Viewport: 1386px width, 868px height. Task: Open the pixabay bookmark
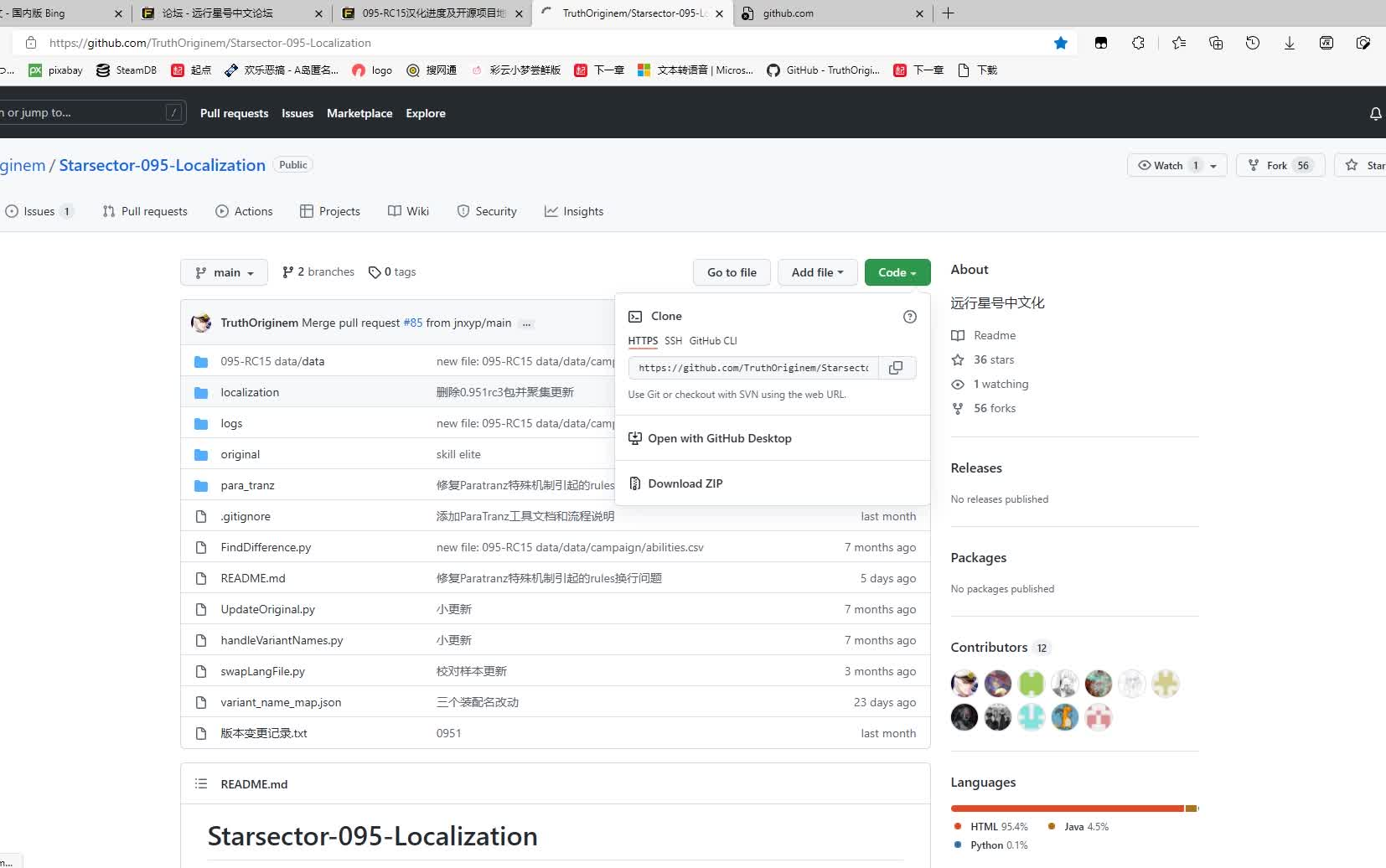(56, 70)
